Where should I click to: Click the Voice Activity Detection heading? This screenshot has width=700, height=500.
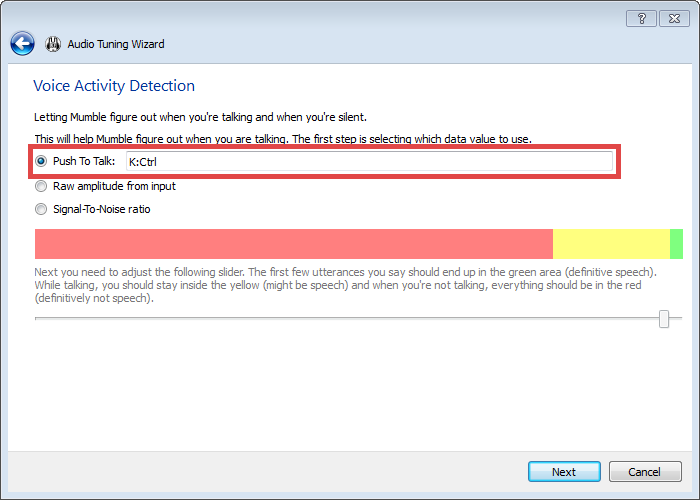click(114, 86)
